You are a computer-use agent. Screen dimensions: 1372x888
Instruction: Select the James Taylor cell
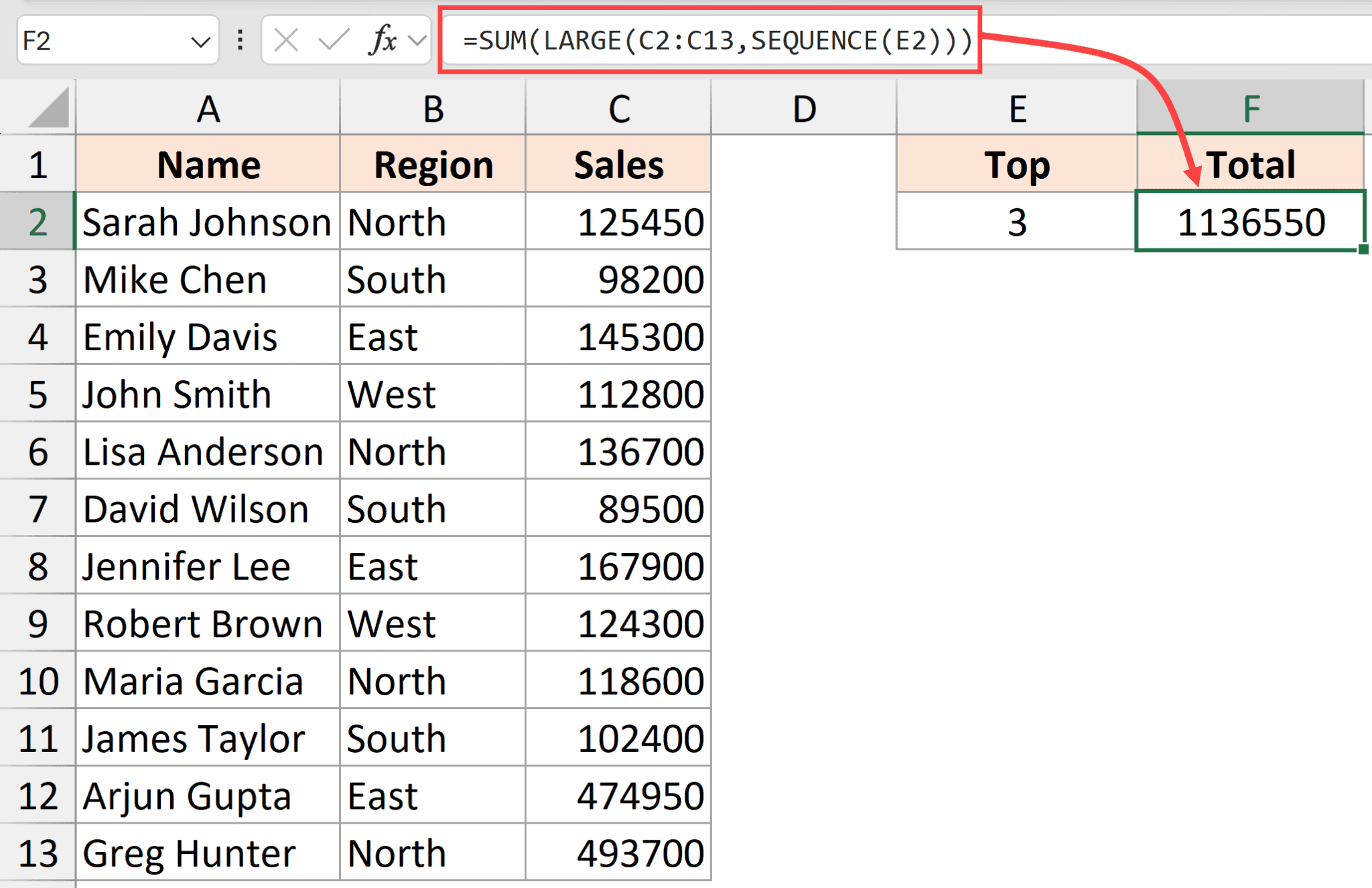(208, 738)
